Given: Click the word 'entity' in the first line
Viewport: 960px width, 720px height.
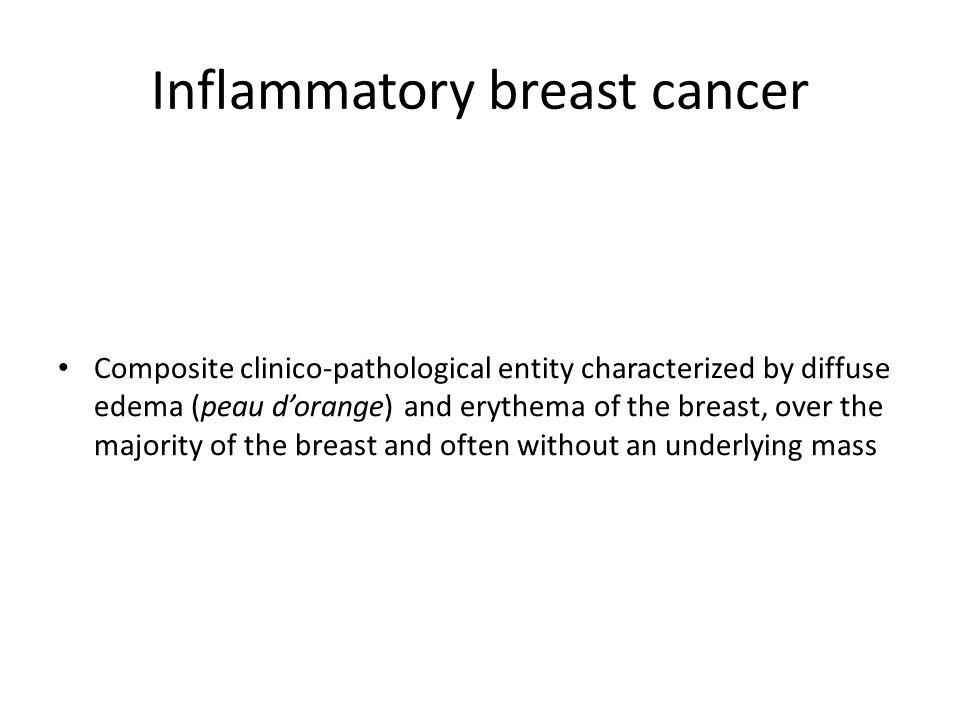Looking at the screenshot, I should point(536,369).
